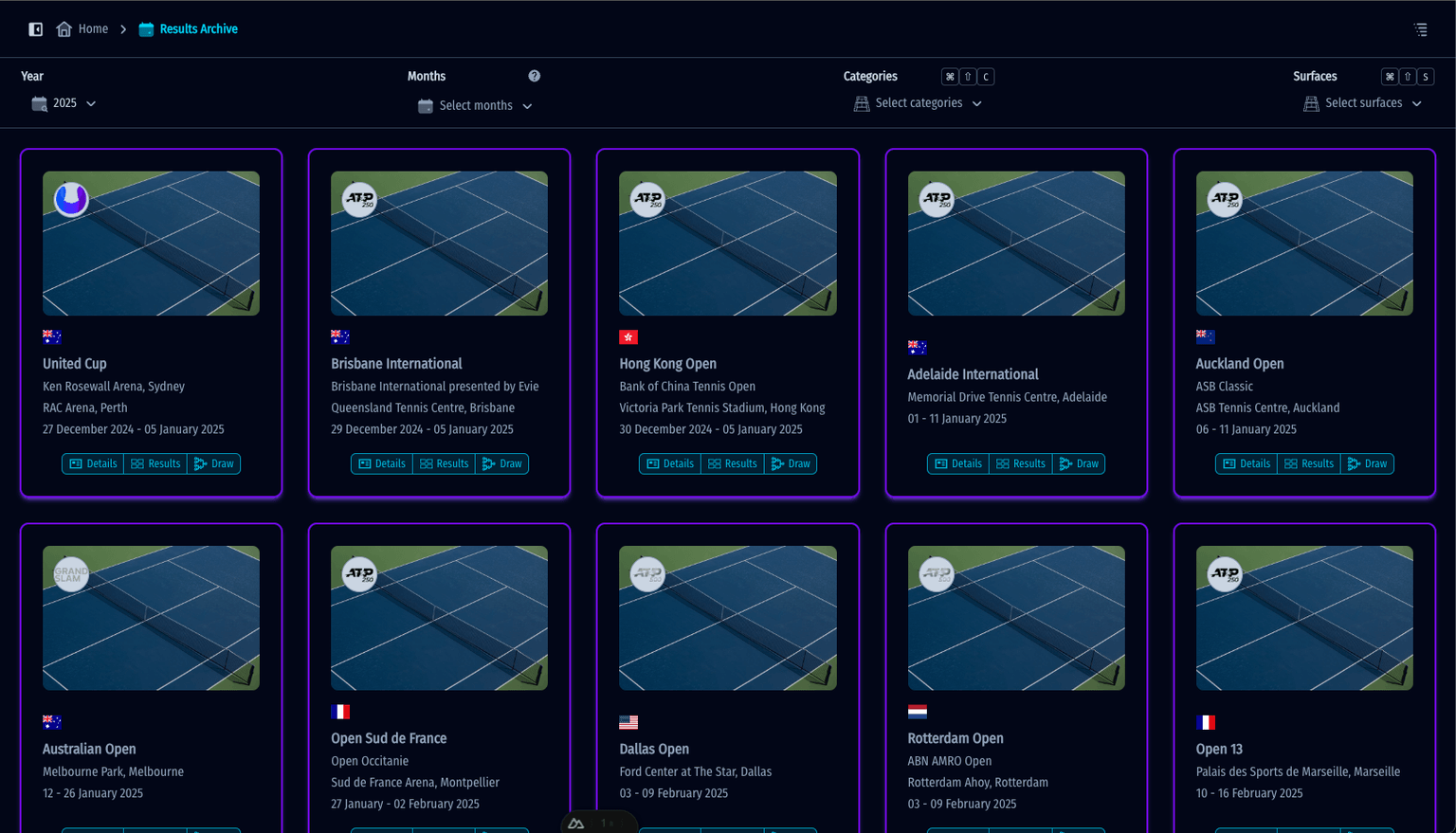The height and width of the screenshot is (833, 1456).
Task: Click the Results Archive calendar icon
Action: (146, 29)
